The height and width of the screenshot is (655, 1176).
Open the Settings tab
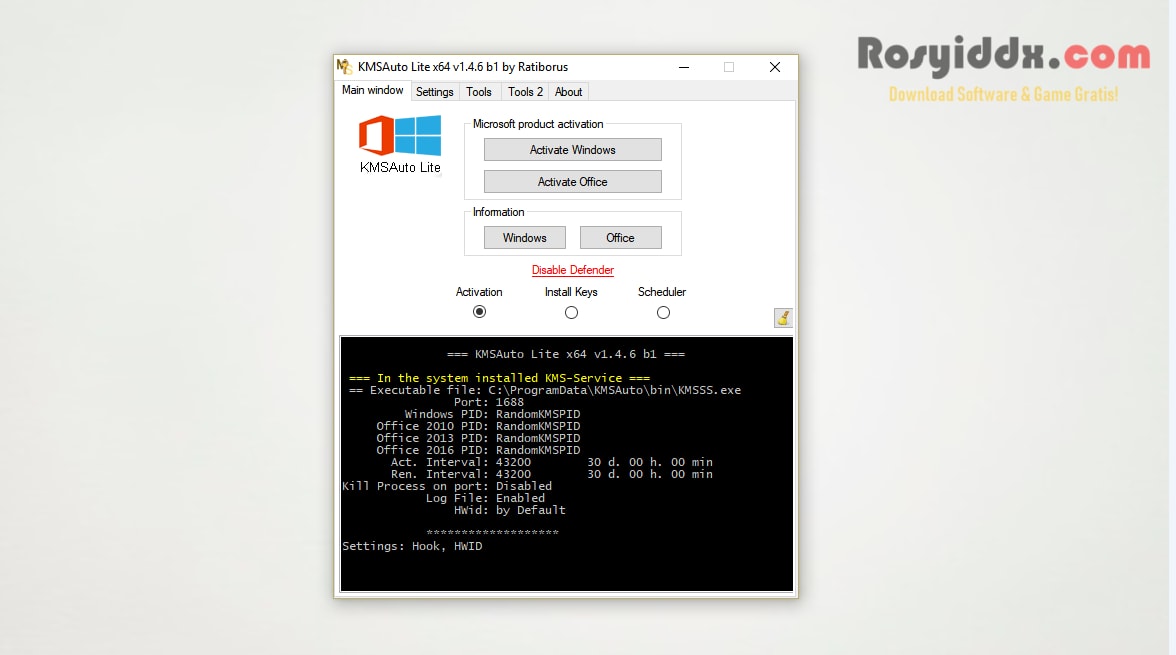[435, 92]
